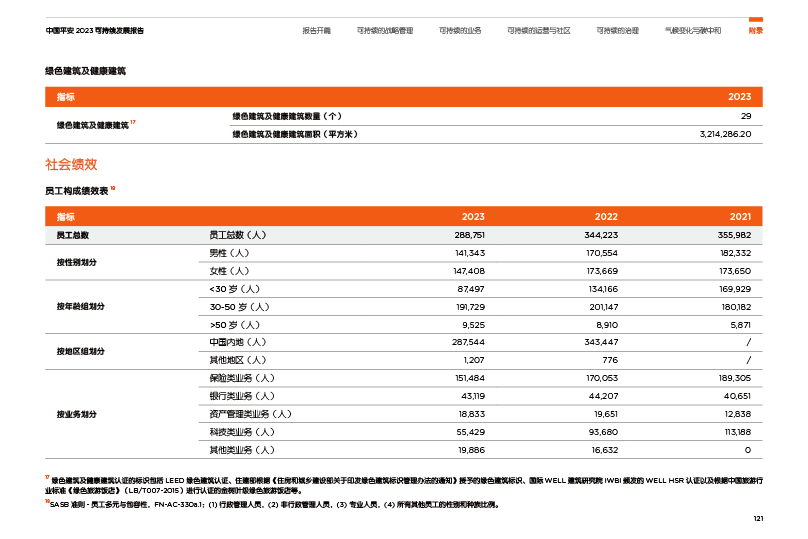Click the 2022 total employees value 344,223
808x539 pixels.
[601, 235]
